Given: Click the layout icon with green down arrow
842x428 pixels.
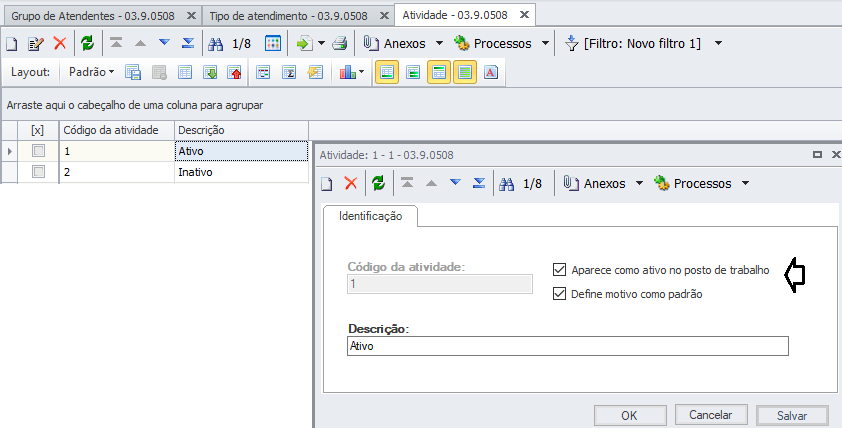Looking at the screenshot, I should pos(210,72).
